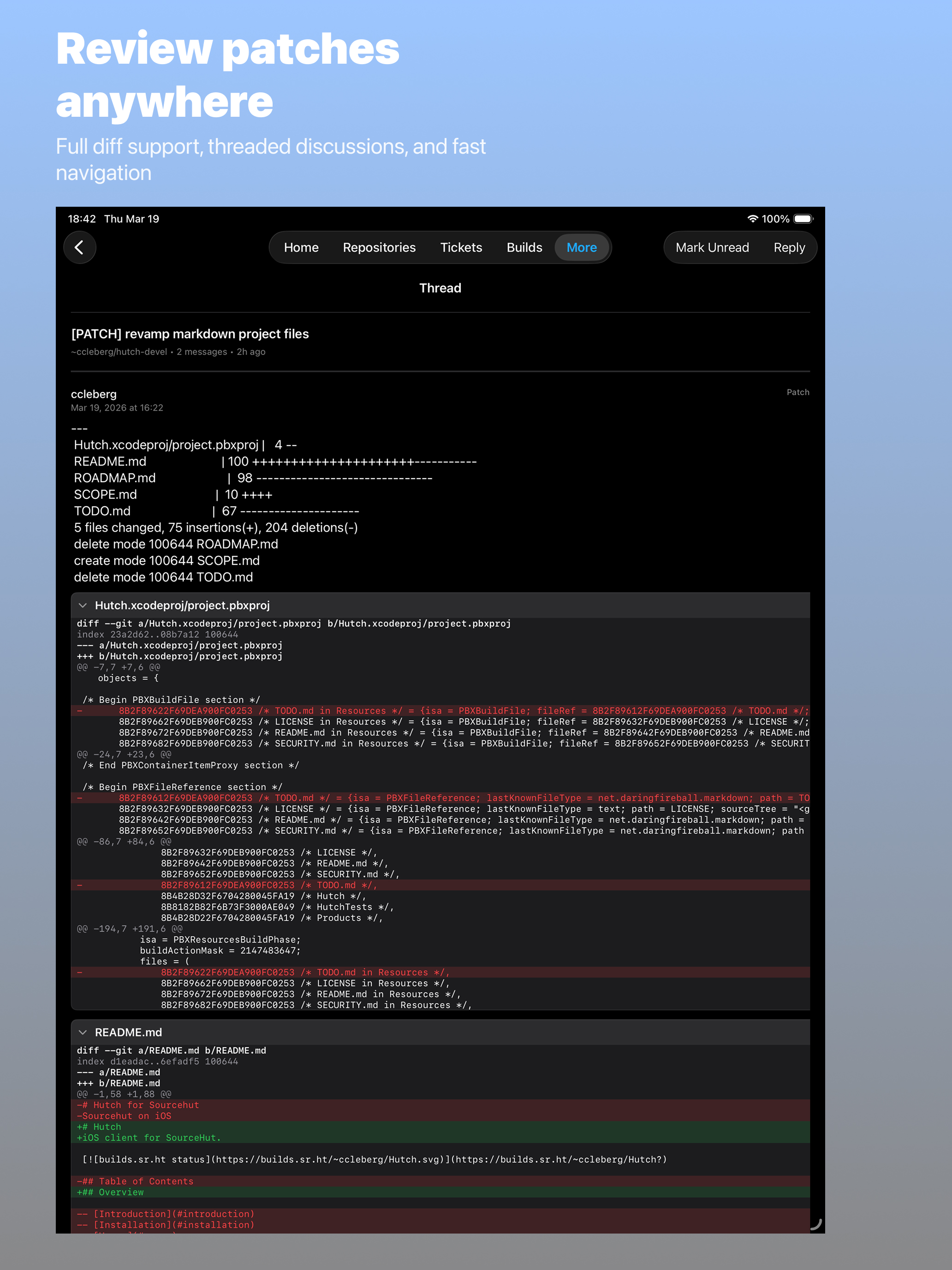952x1270 pixels.
Task: Click the Wi-Fi status icon
Action: point(752,219)
